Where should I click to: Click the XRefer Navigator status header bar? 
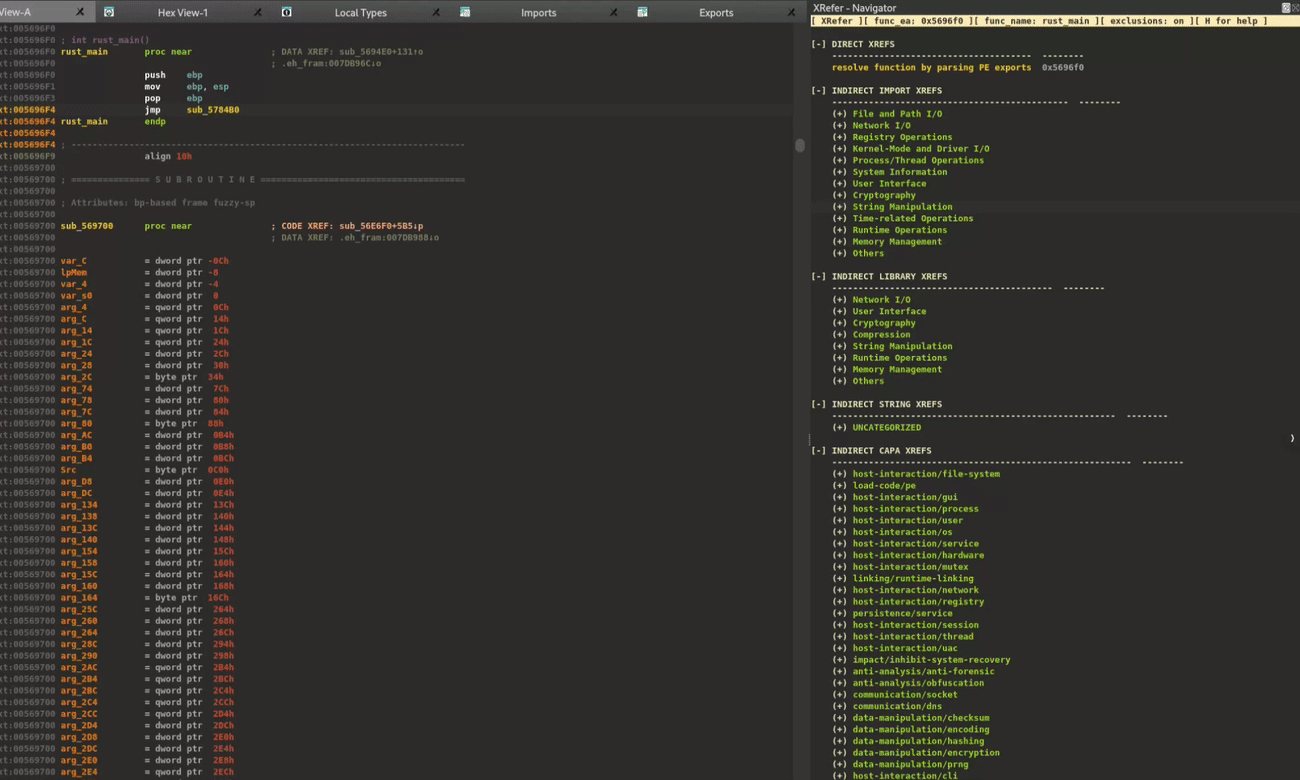[1054, 21]
